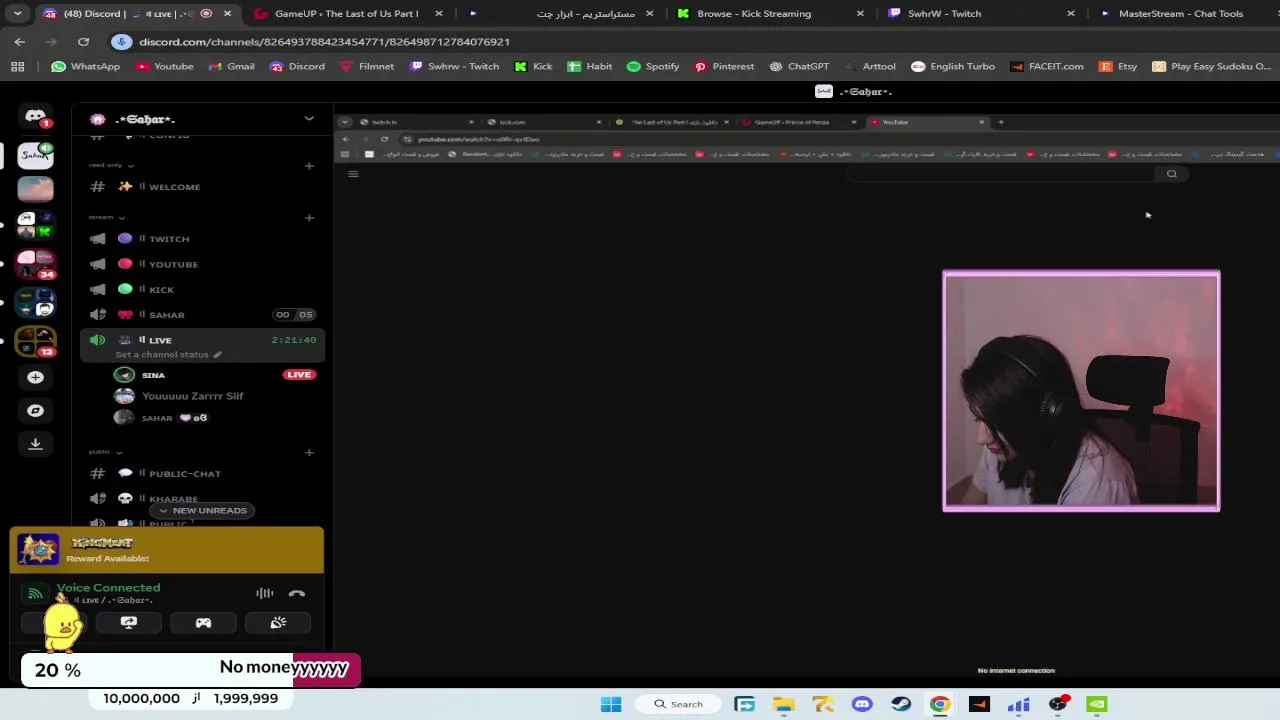Click the webcam overlay in the stream
The image size is (1280, 720).
coord(1081,391)
